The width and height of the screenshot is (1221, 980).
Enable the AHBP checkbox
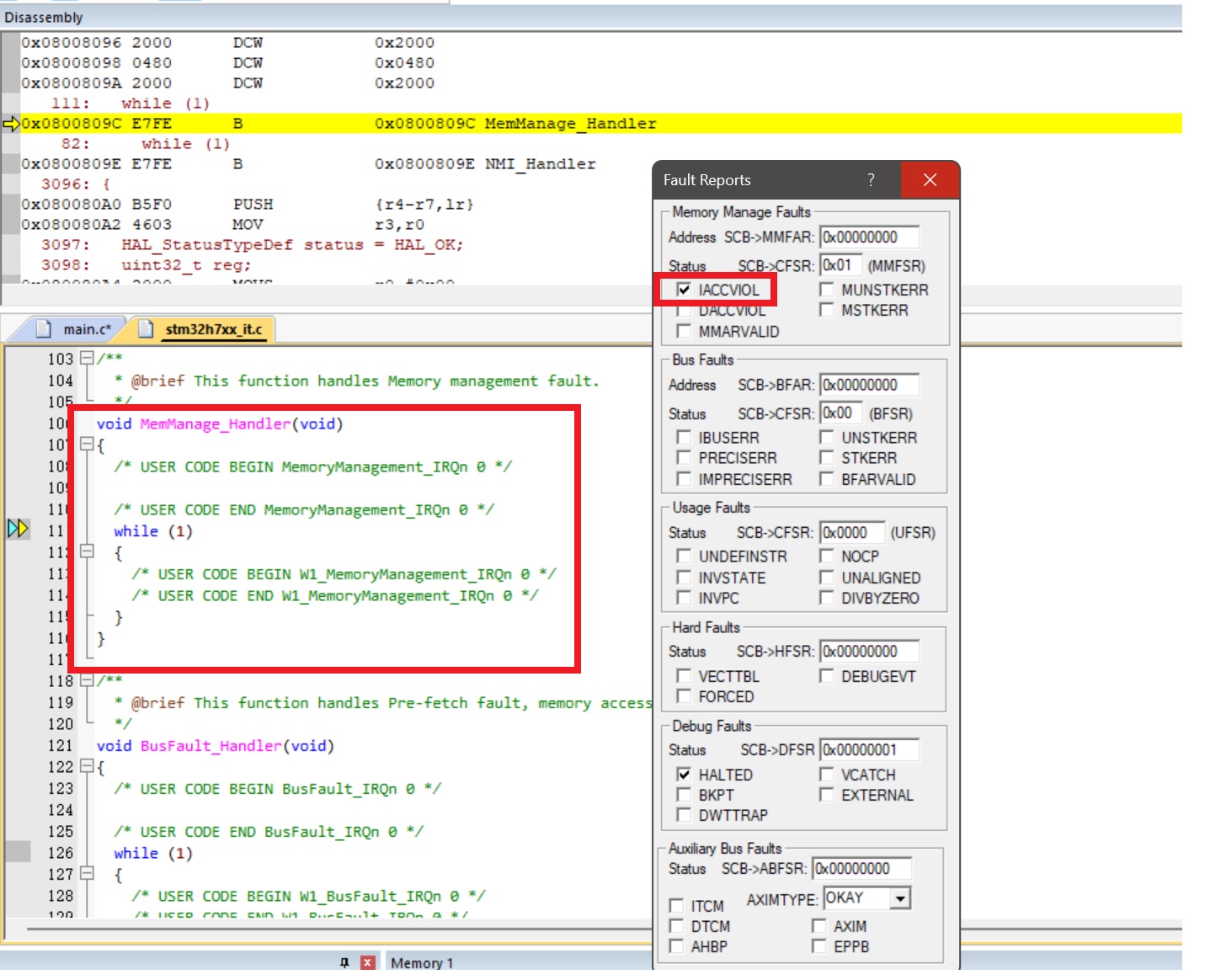coord(676,946)
